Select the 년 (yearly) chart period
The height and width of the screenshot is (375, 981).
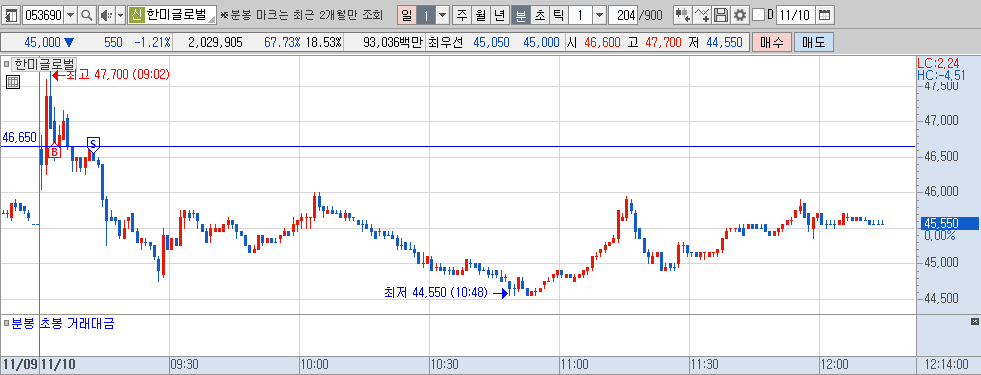coord(500,14)
